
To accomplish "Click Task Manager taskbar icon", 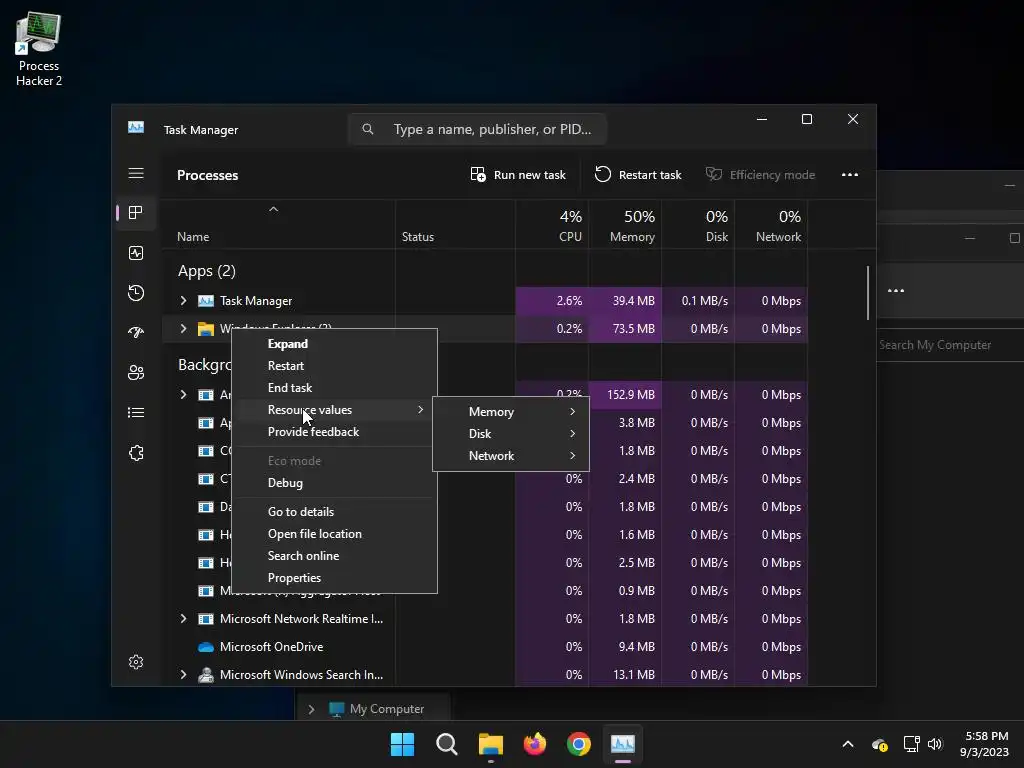I will click(x=622, y=744).
